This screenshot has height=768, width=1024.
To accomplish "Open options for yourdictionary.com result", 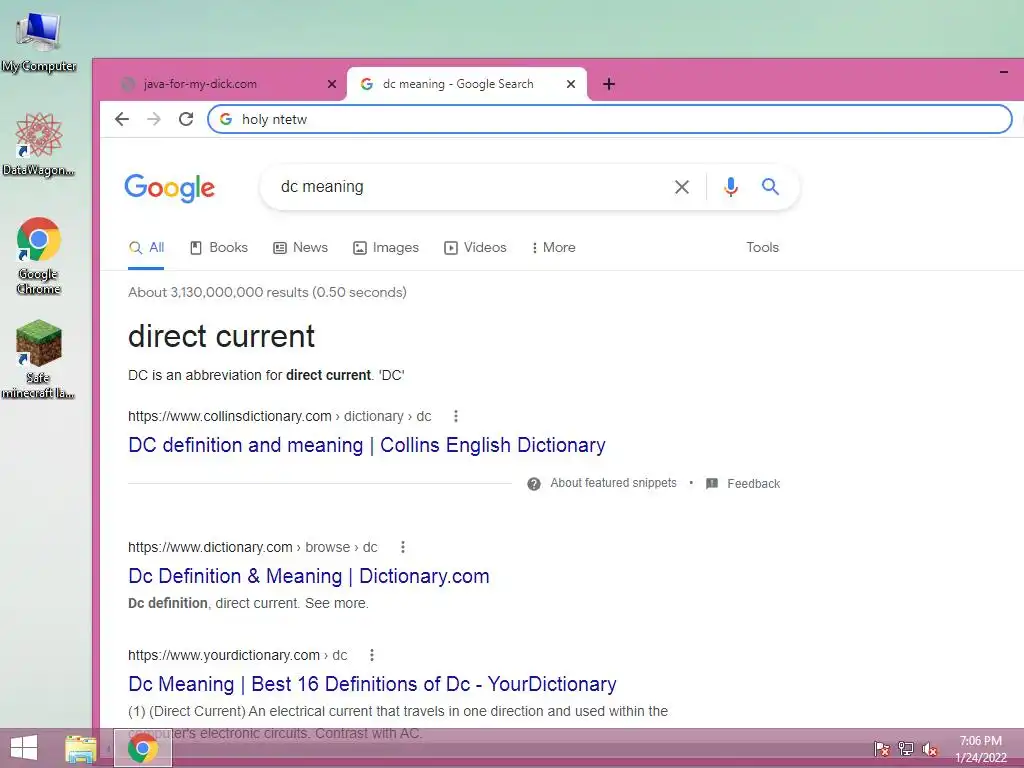I will pos(372,654).
